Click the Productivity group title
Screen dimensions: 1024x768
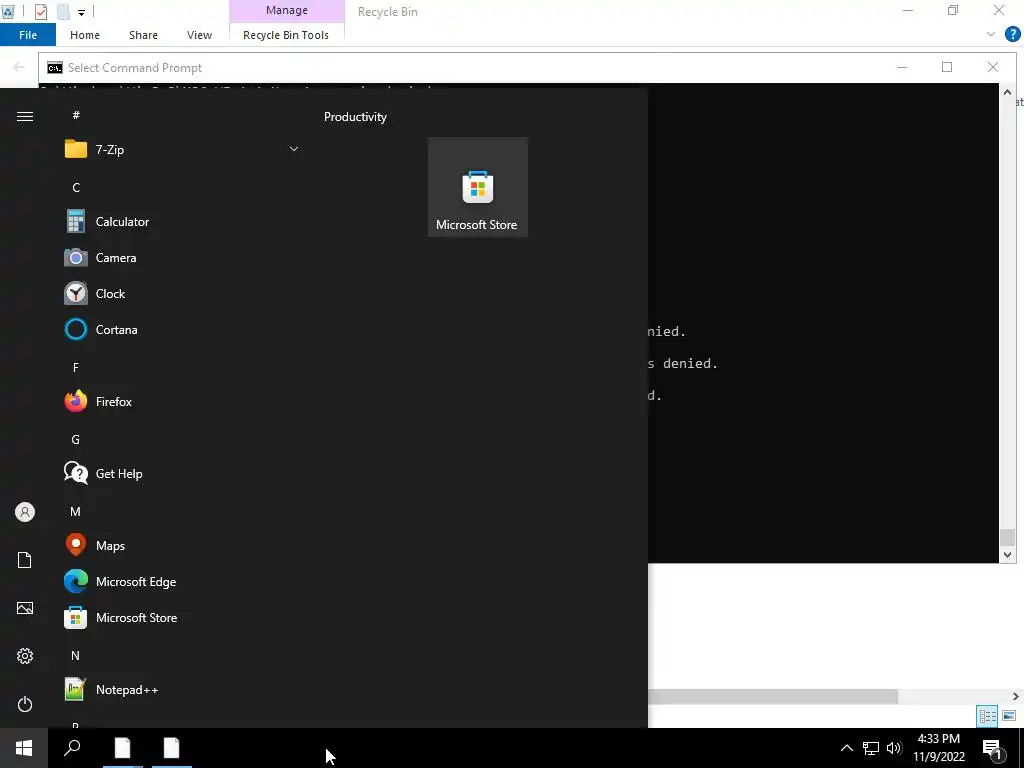[x=355, y=117]
